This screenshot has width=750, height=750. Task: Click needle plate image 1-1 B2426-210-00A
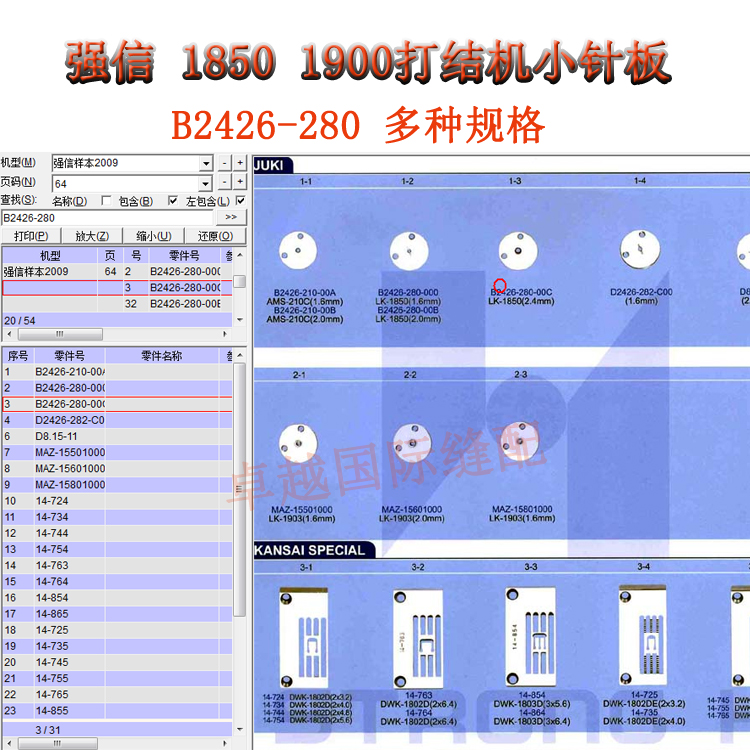[x=298, y=251]
